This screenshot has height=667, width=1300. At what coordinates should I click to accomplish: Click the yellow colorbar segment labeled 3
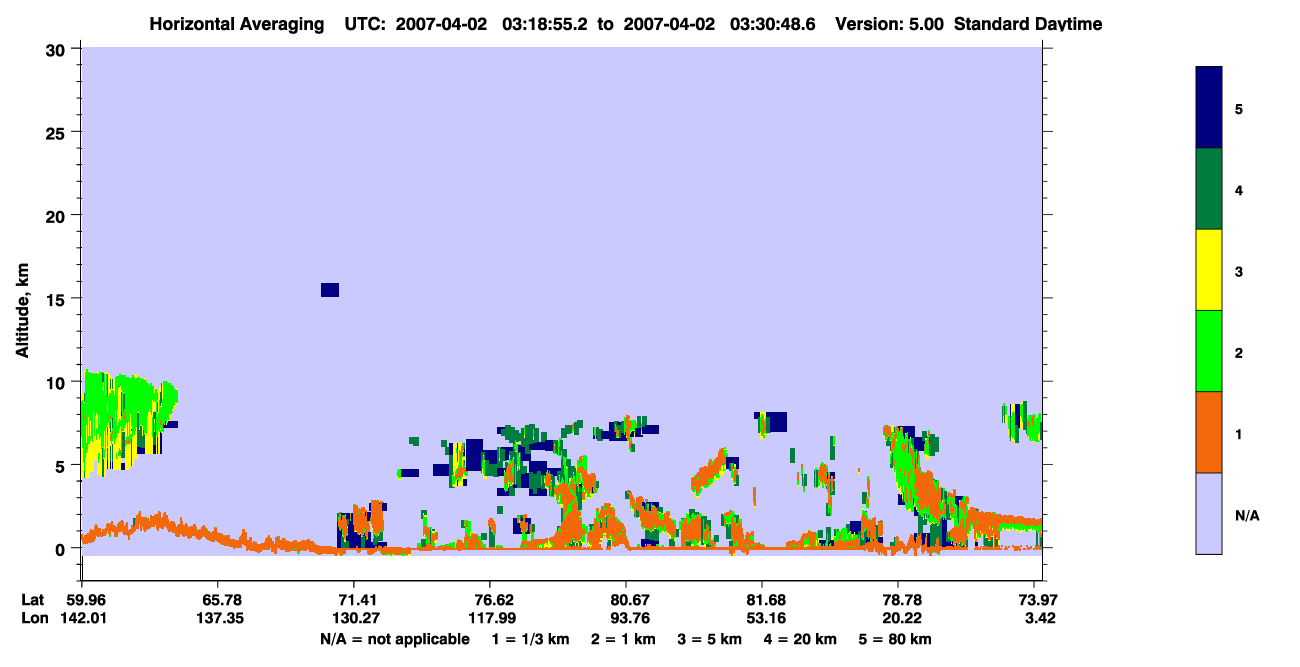point(1209,270)
